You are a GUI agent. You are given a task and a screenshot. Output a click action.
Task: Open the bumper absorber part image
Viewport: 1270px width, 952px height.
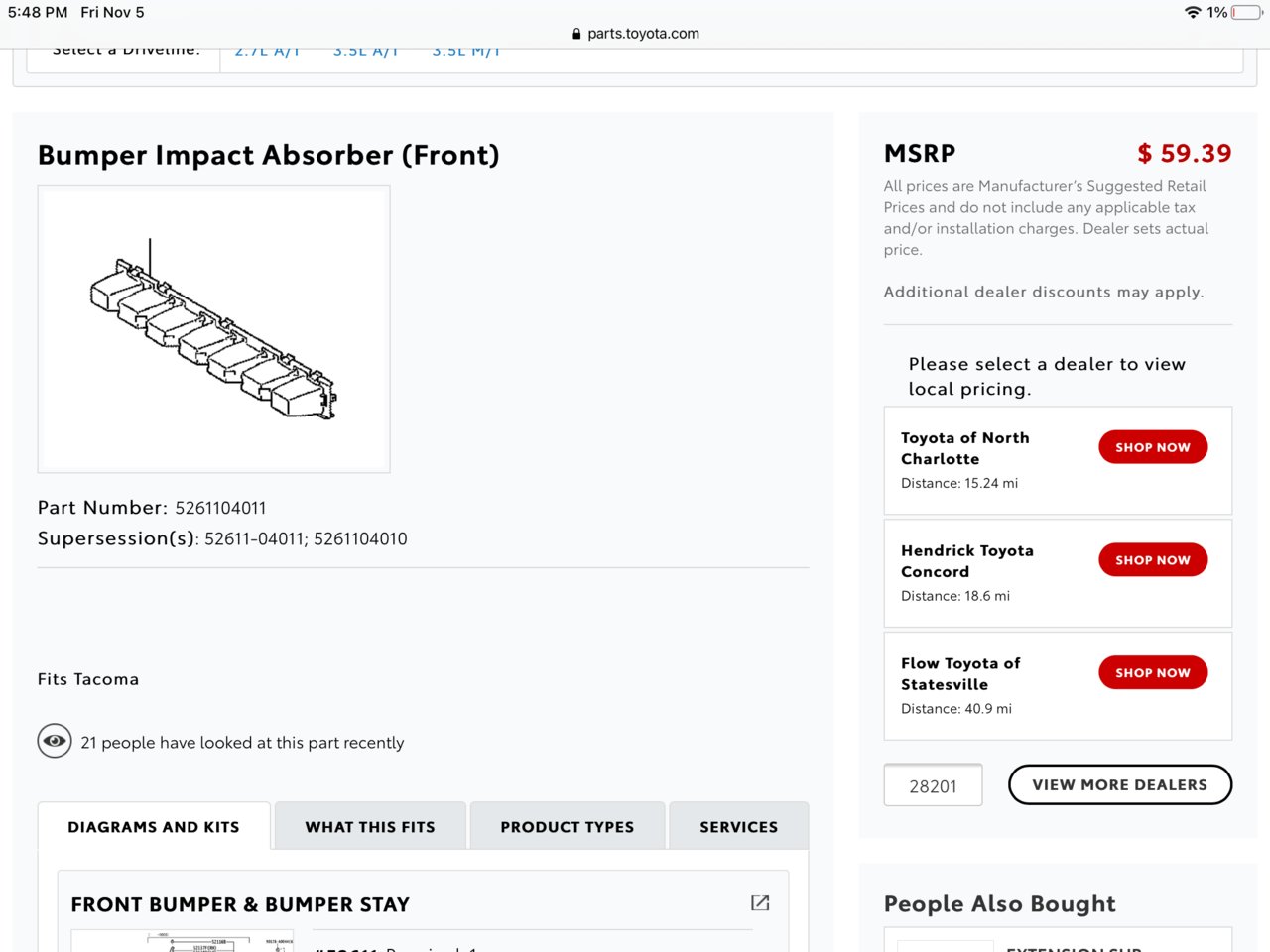coord(213,329)
